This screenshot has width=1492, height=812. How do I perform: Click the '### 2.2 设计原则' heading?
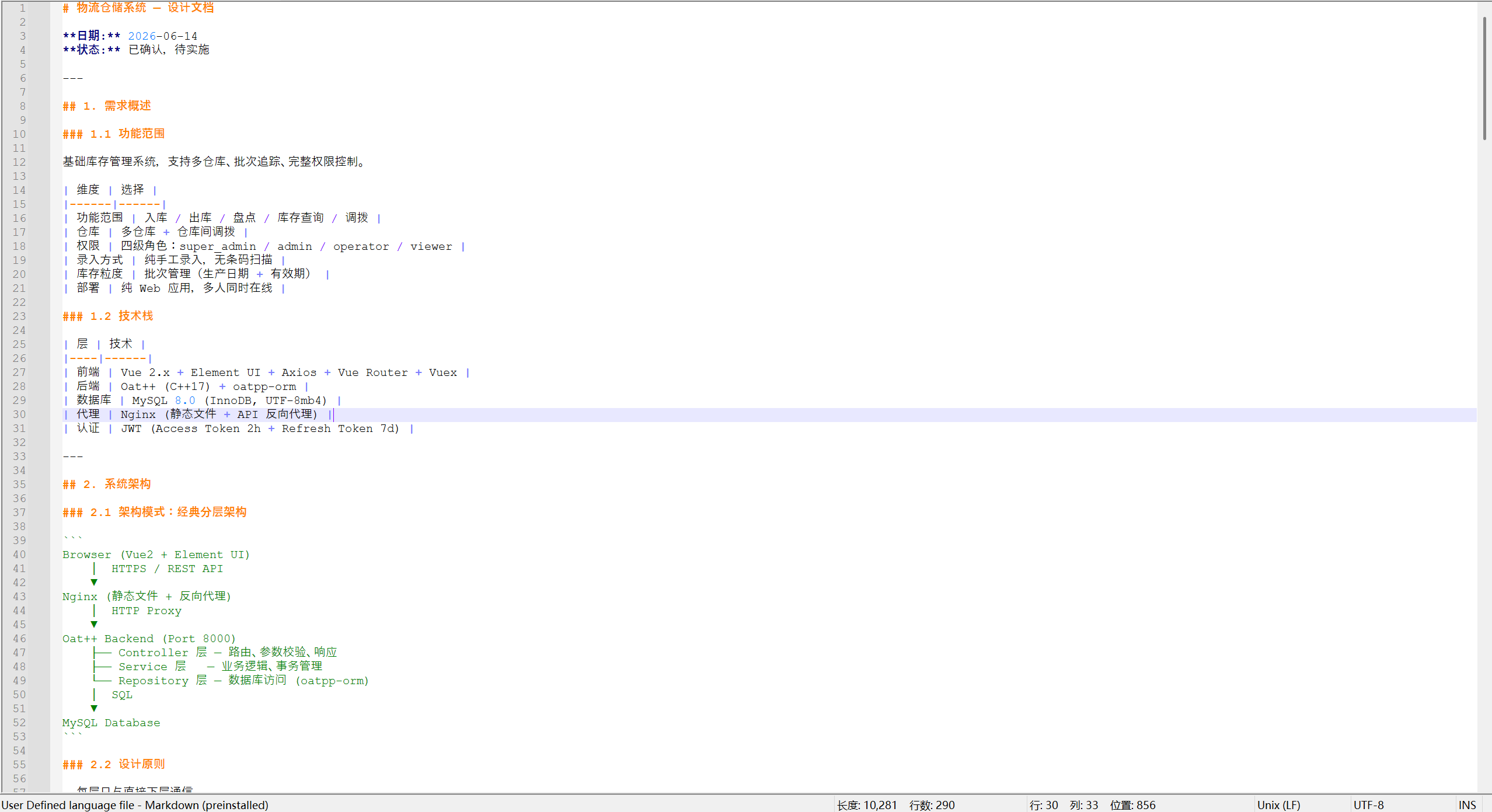point(114,765)
